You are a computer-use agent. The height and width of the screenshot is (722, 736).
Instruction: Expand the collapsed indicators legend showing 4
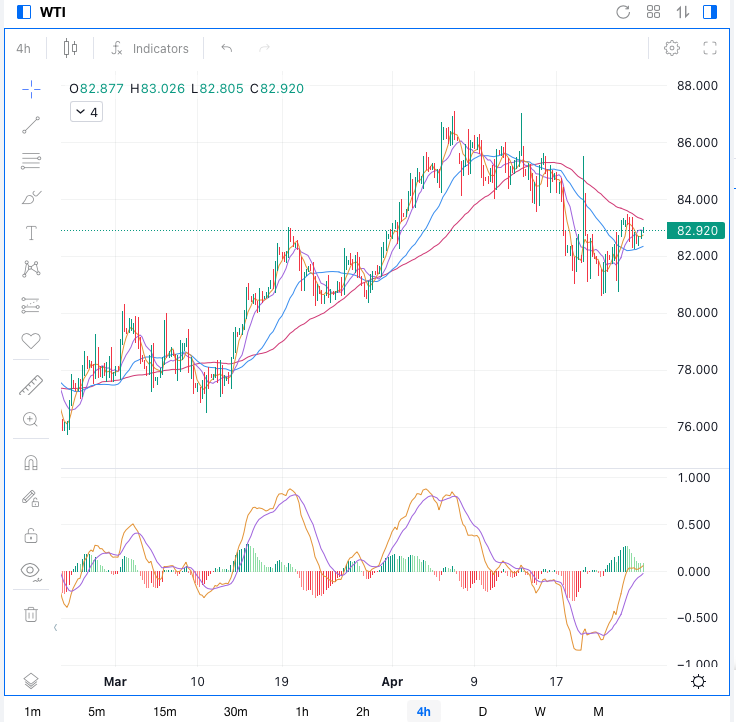[85, 112]
